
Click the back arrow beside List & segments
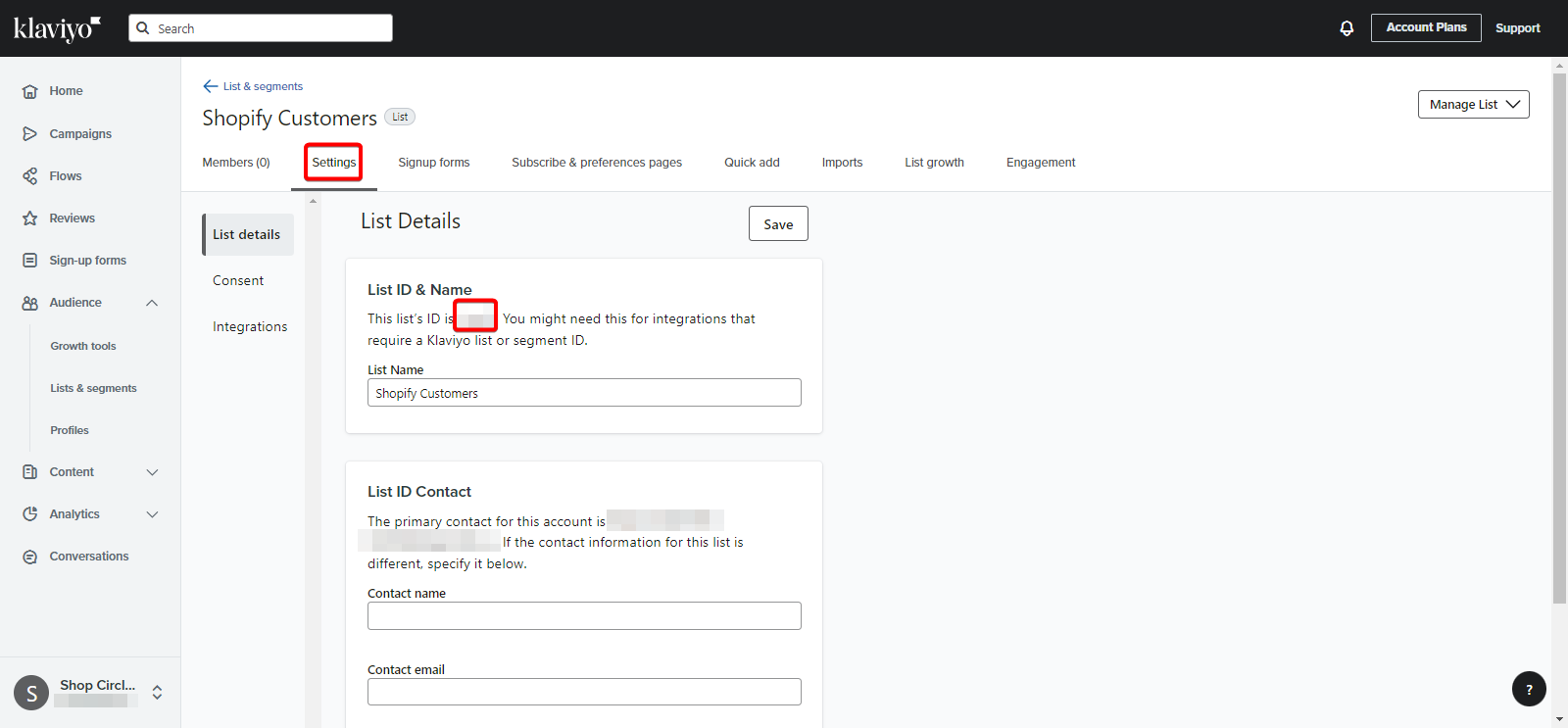tap(211, 86)
